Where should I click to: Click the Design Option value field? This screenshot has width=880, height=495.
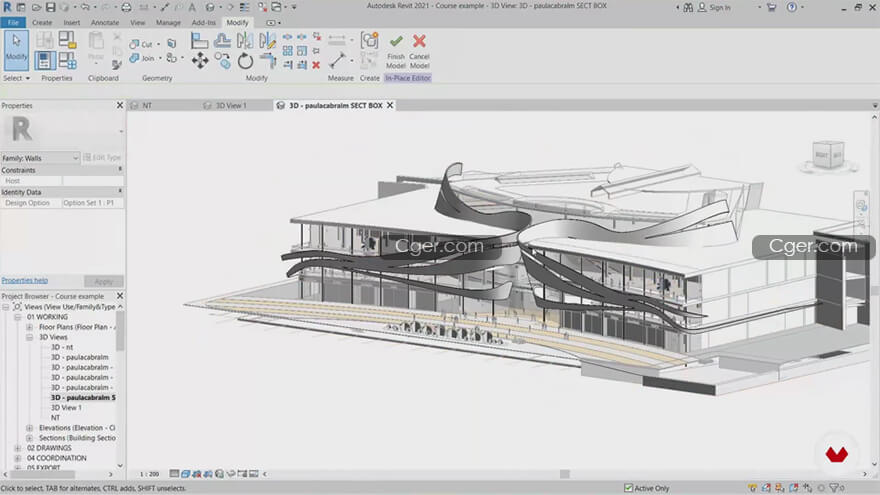click(x=93, y=203)
